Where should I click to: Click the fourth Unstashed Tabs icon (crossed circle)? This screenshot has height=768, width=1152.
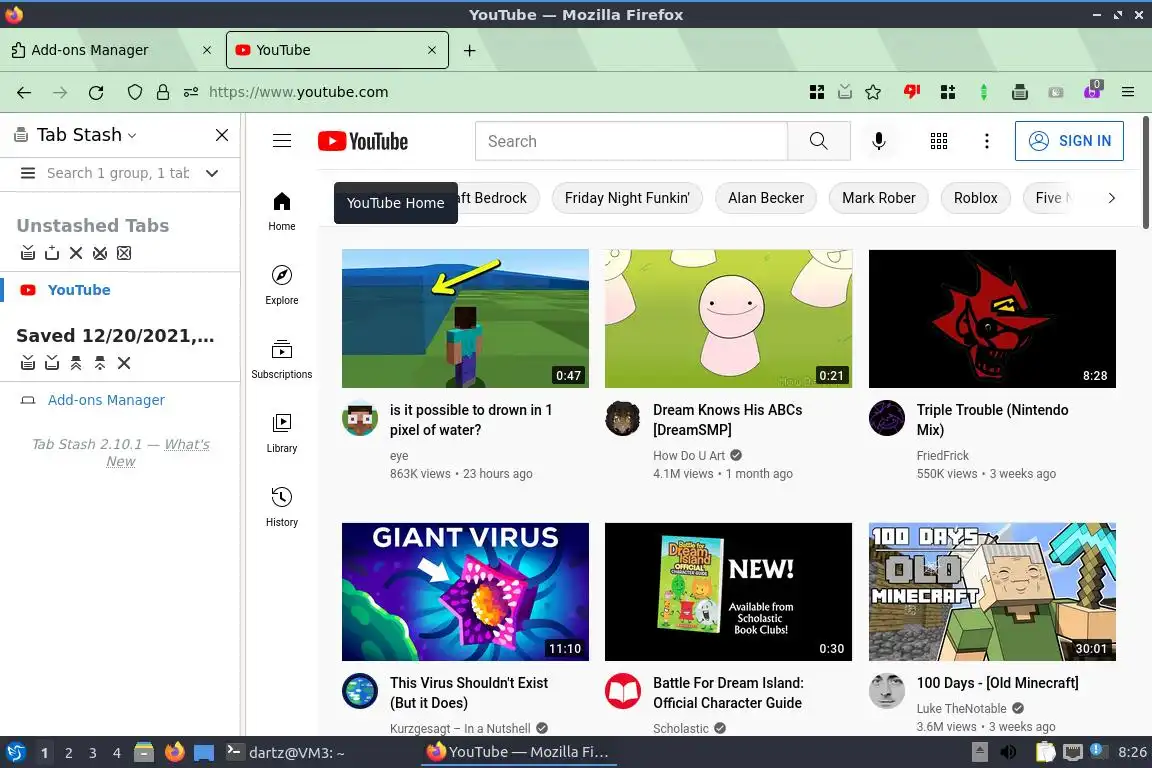tap(100, 253)
